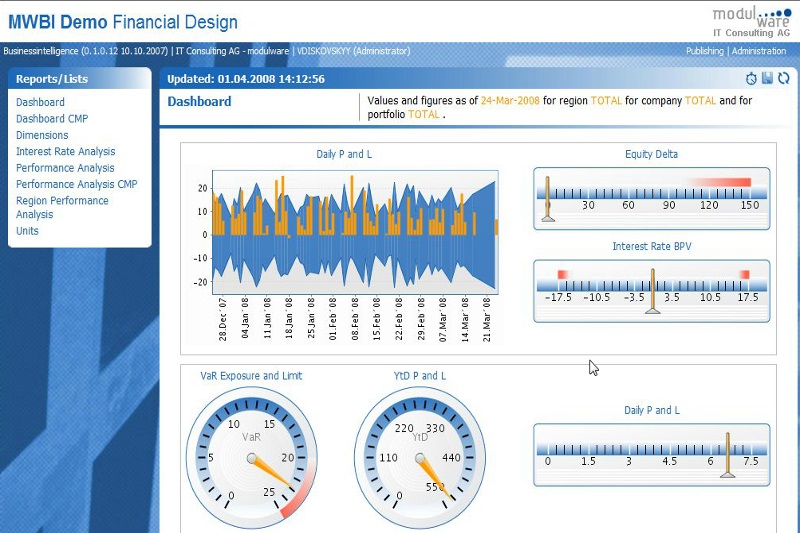Open Performance Analysis CMP report
Screen dimensions: 800x533
tap(77, 184)
